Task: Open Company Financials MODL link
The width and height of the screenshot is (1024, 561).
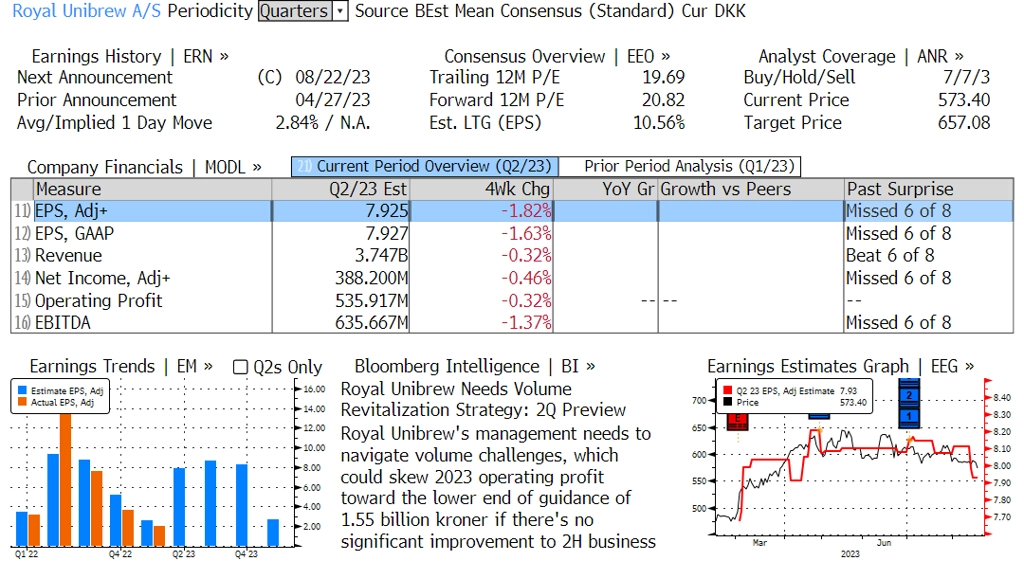Action: (144, 167)
